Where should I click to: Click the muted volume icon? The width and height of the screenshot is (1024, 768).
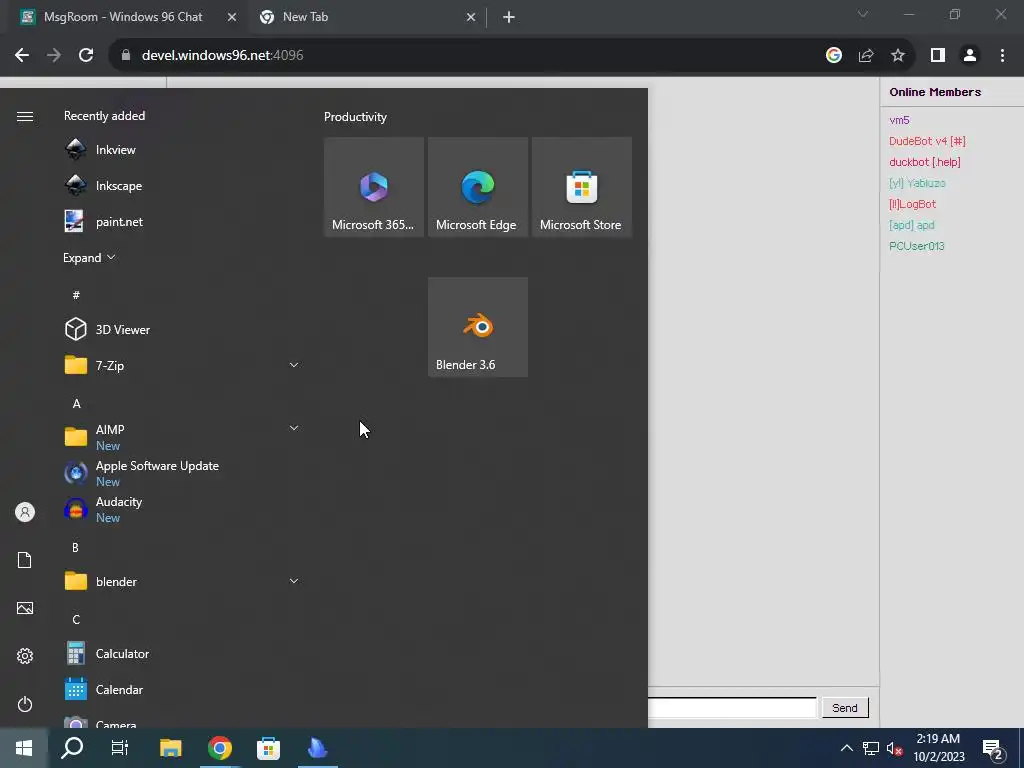[x=894, y=748]
